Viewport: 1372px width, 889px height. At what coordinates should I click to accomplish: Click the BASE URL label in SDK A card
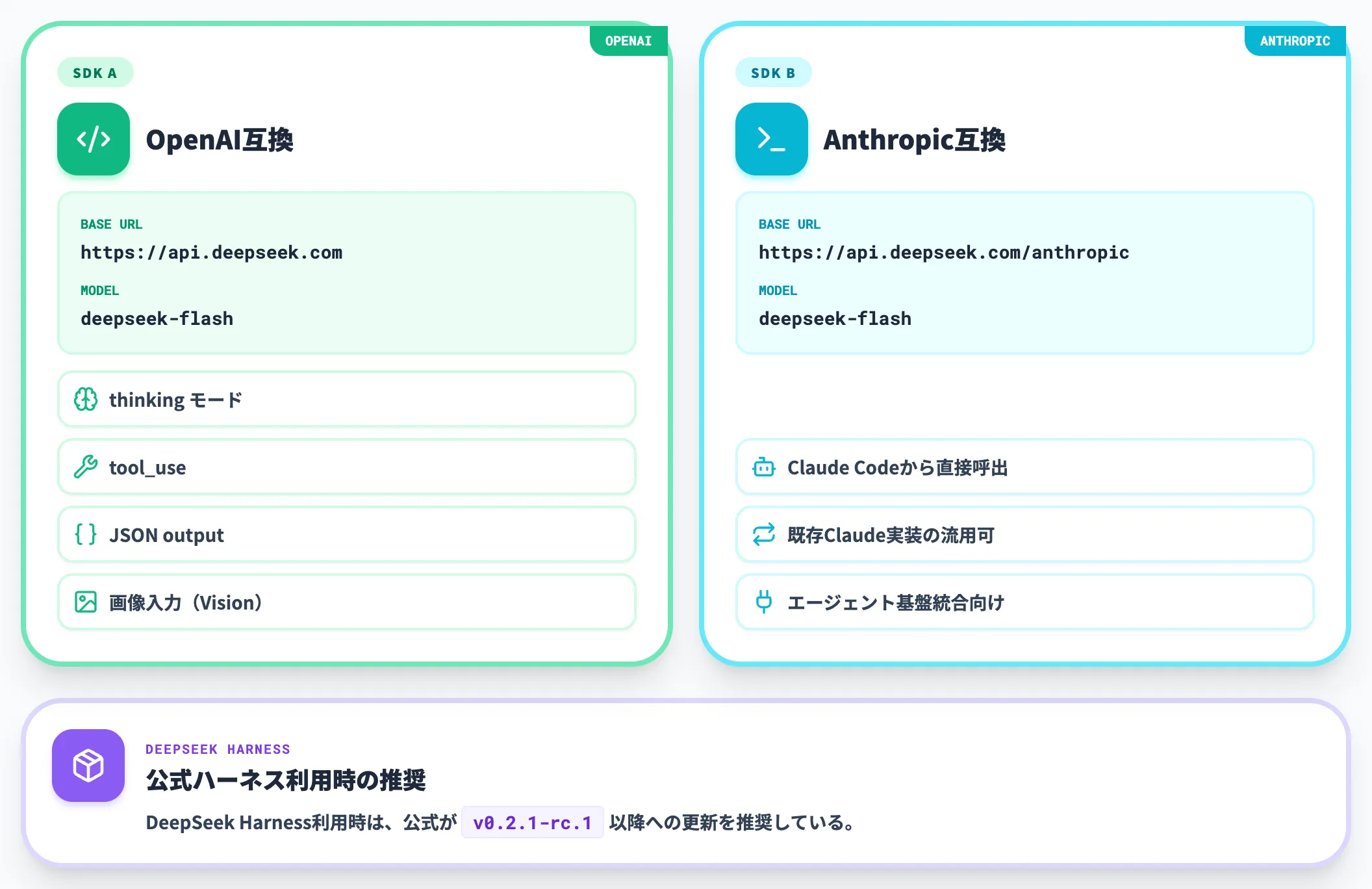pyautogui.click(x=111, y=224)
